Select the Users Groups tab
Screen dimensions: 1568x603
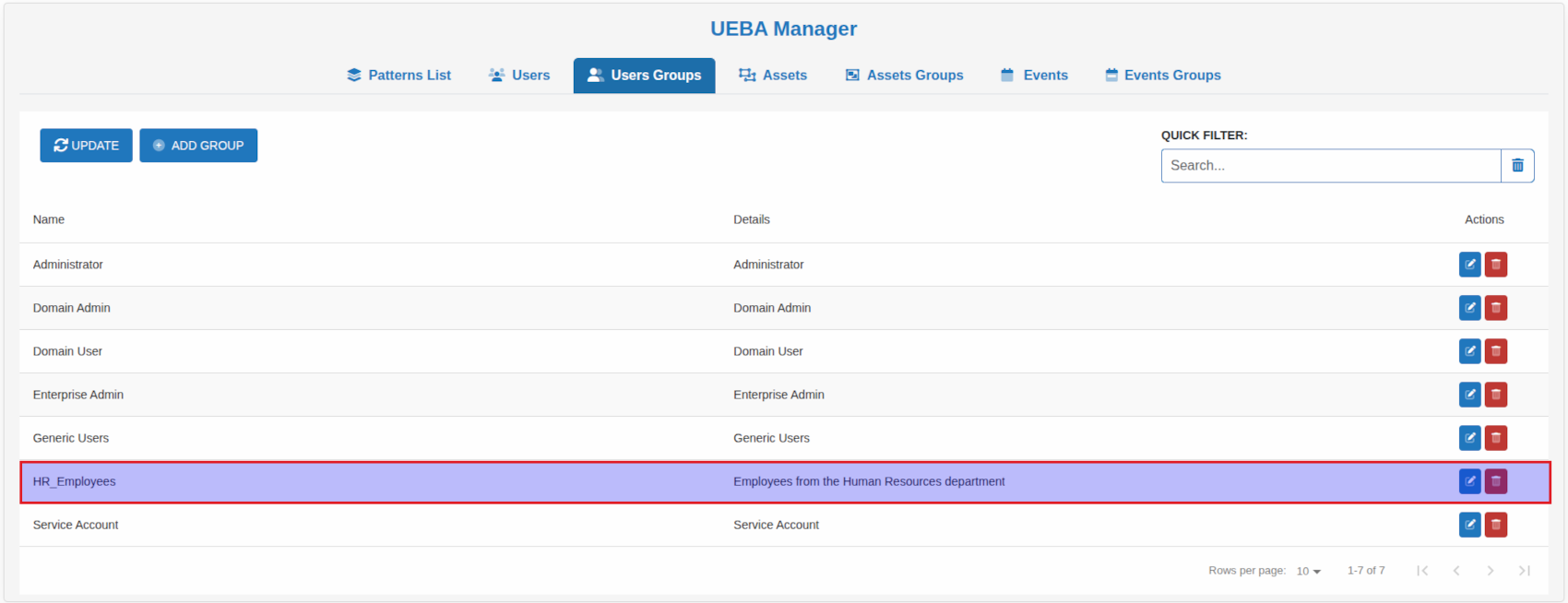pos(644,76)
